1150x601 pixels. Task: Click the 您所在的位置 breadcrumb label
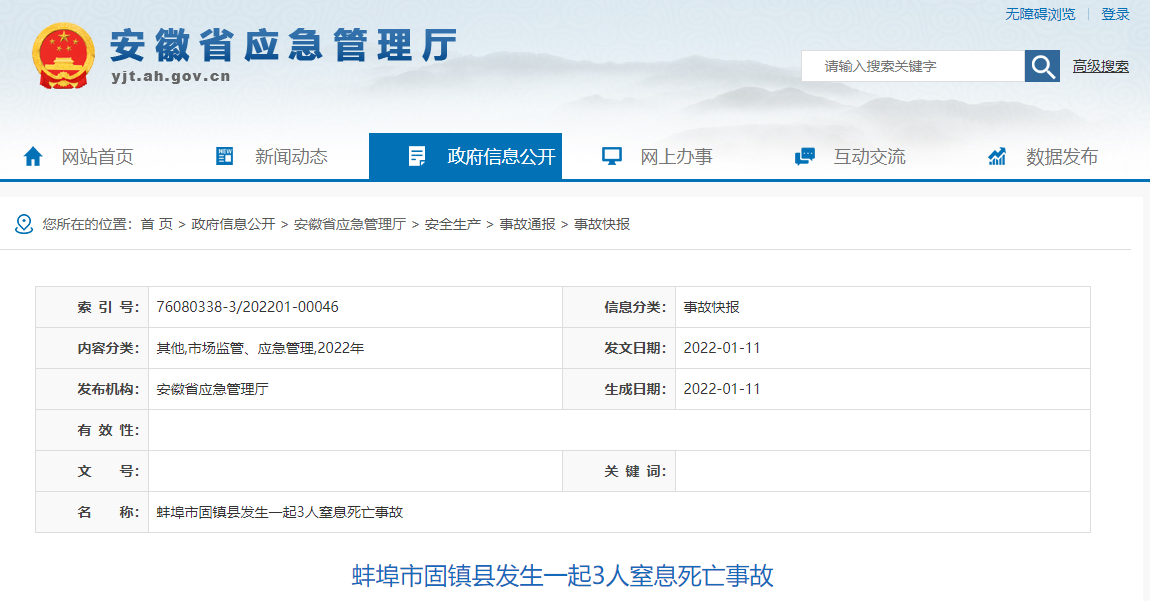pos(87,225)
